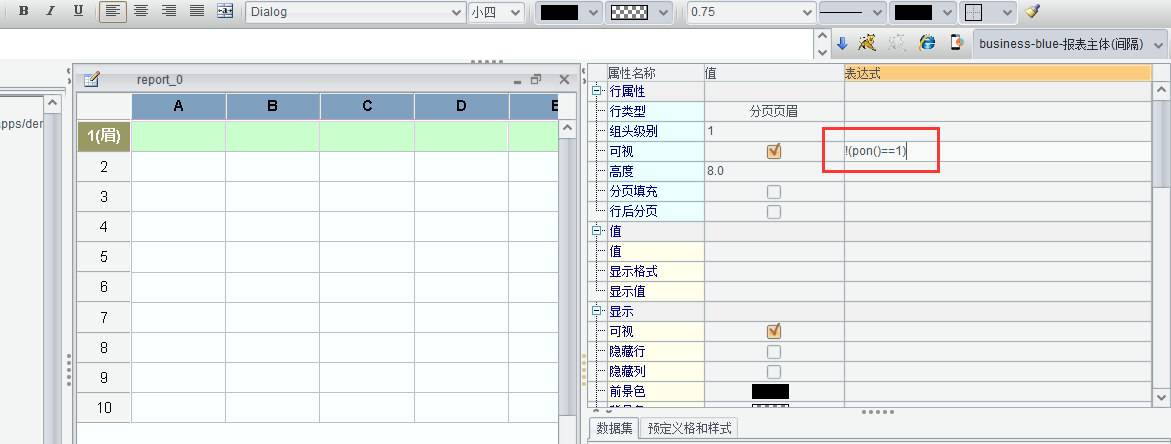Toggle underline formatting

(x=78, y=11)
